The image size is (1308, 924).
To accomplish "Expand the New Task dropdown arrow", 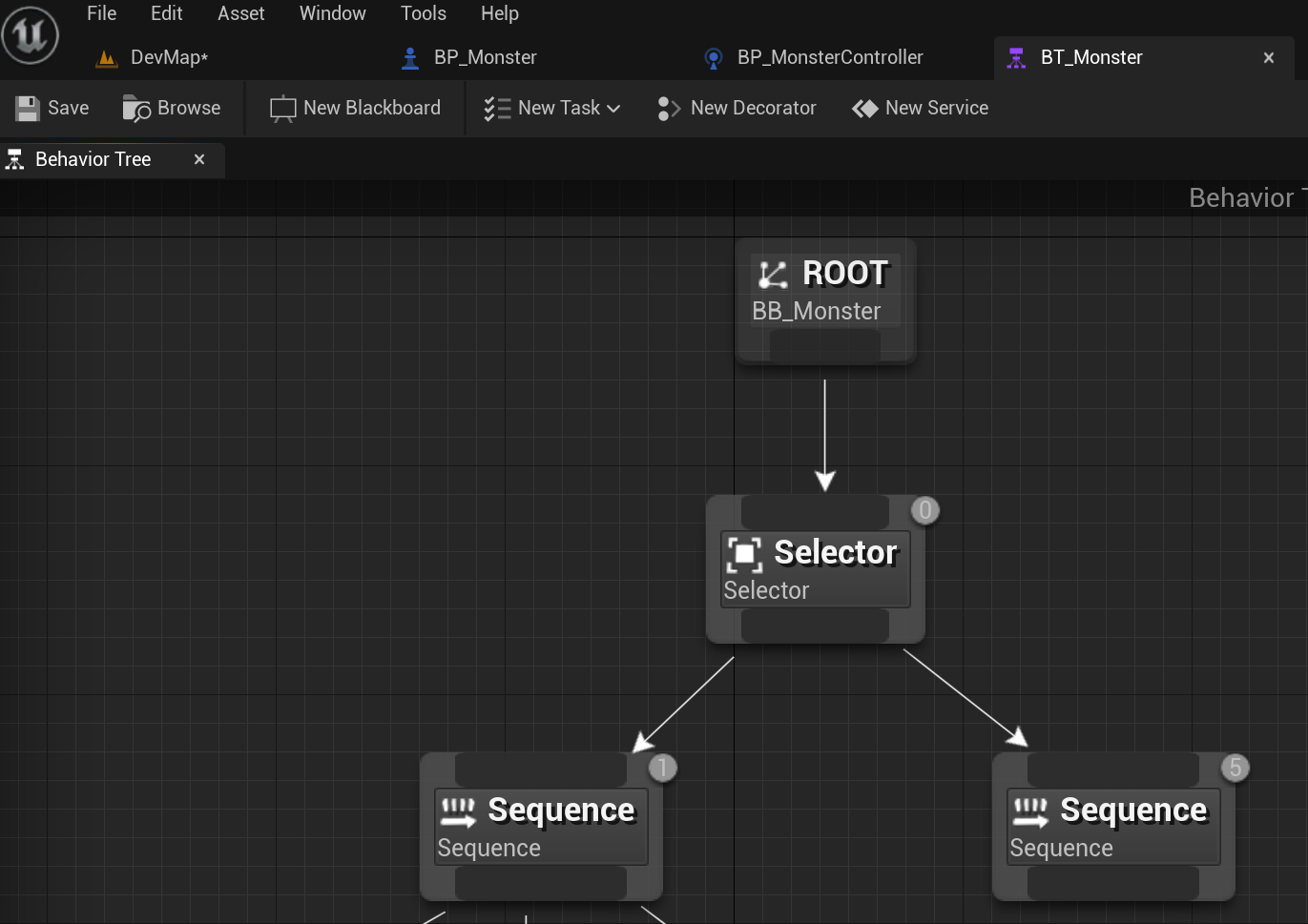I will 613,109.
